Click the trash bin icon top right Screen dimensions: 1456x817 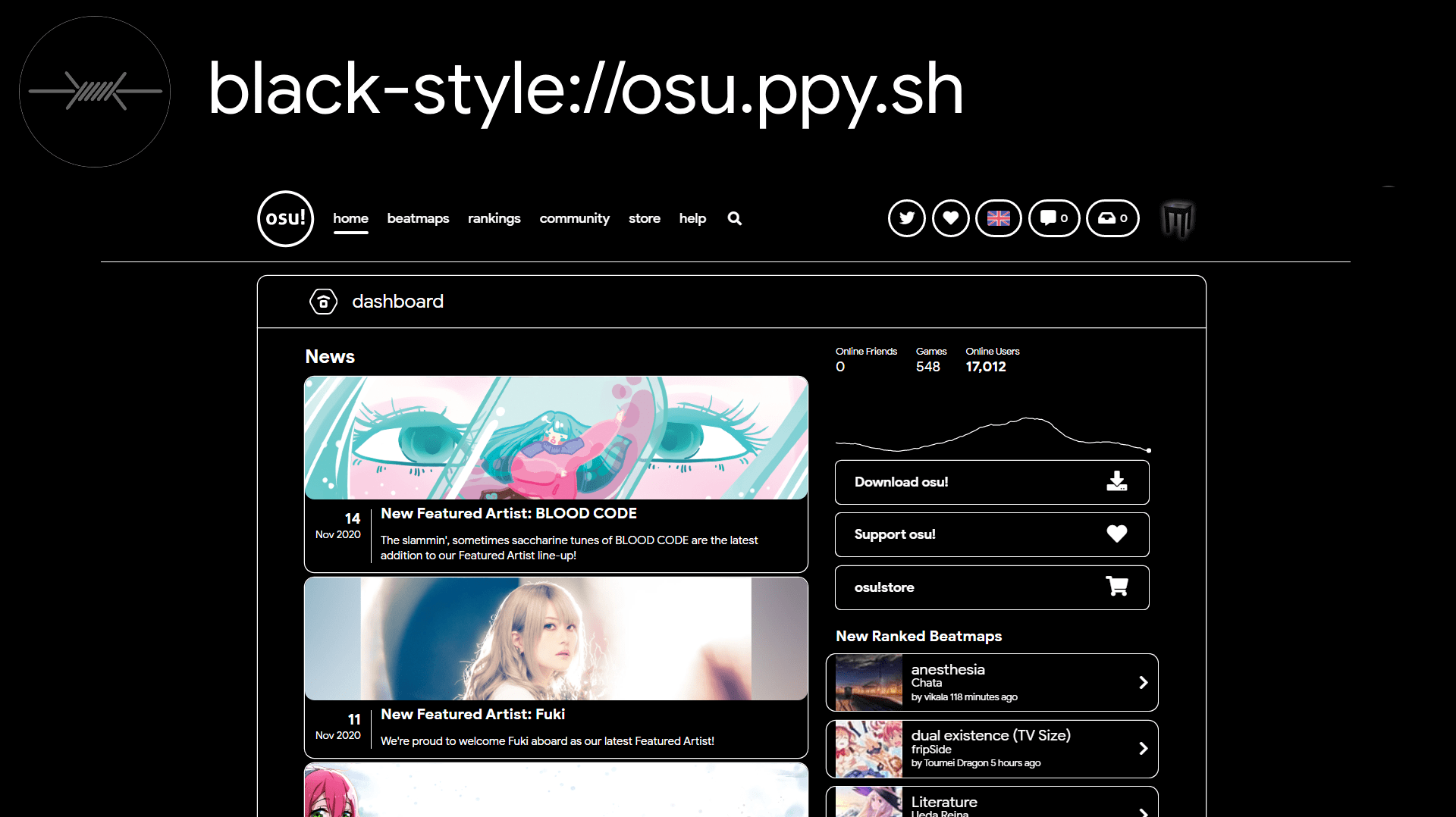pos(1178,218)
